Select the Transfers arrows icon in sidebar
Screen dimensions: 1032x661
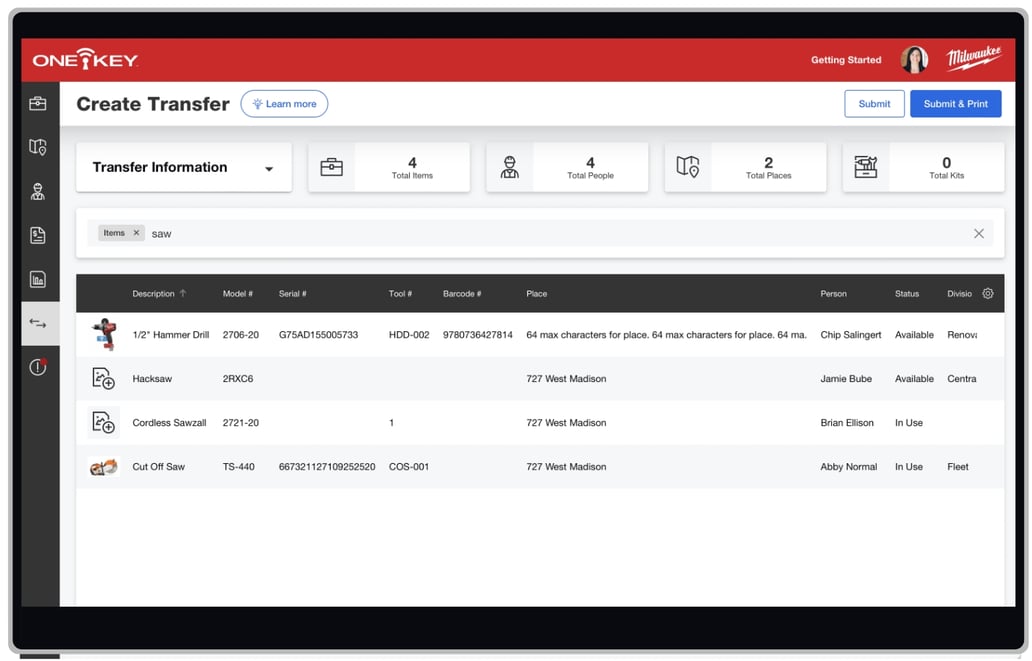click(x=38, y=323)
